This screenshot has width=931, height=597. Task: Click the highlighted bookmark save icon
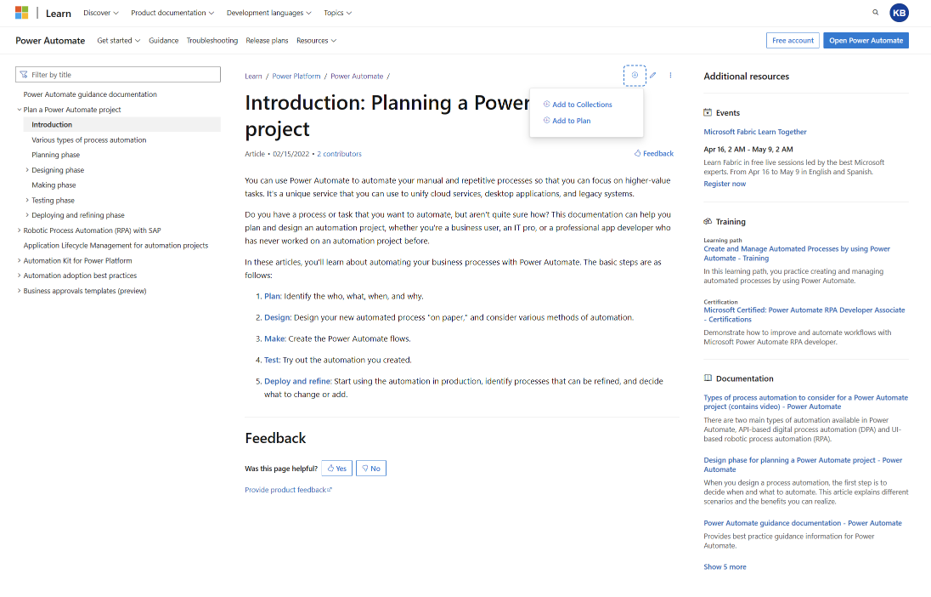tap(635, 74)
